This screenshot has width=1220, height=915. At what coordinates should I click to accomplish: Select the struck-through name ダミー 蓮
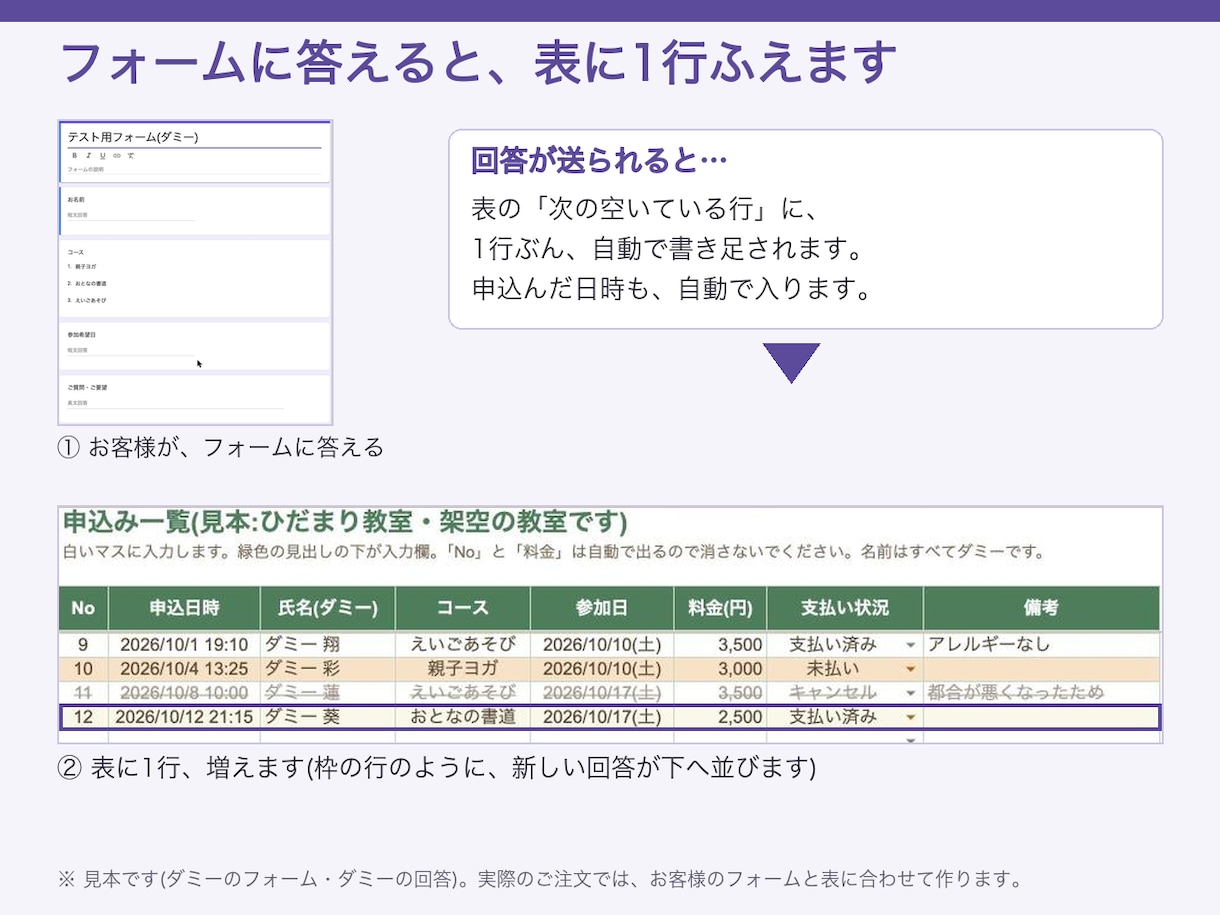coord(327,693)
